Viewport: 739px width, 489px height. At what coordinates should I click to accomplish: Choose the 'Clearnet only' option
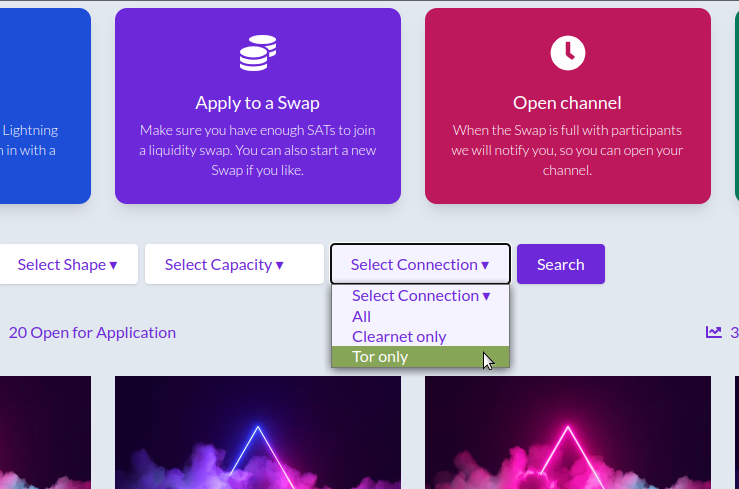pos(420,337)
